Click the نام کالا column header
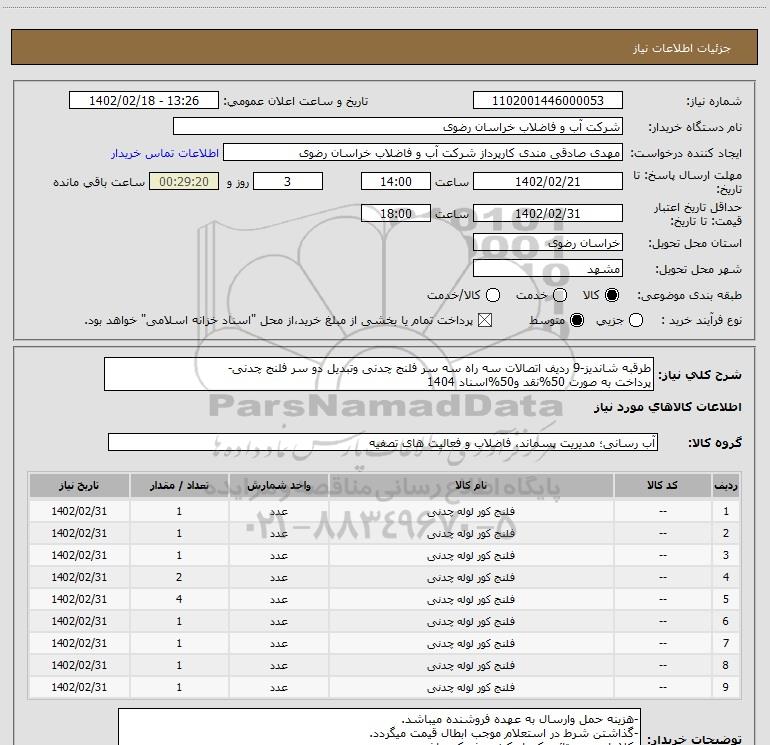Viewport: 770px width, 745px height. tap(471, 486)
